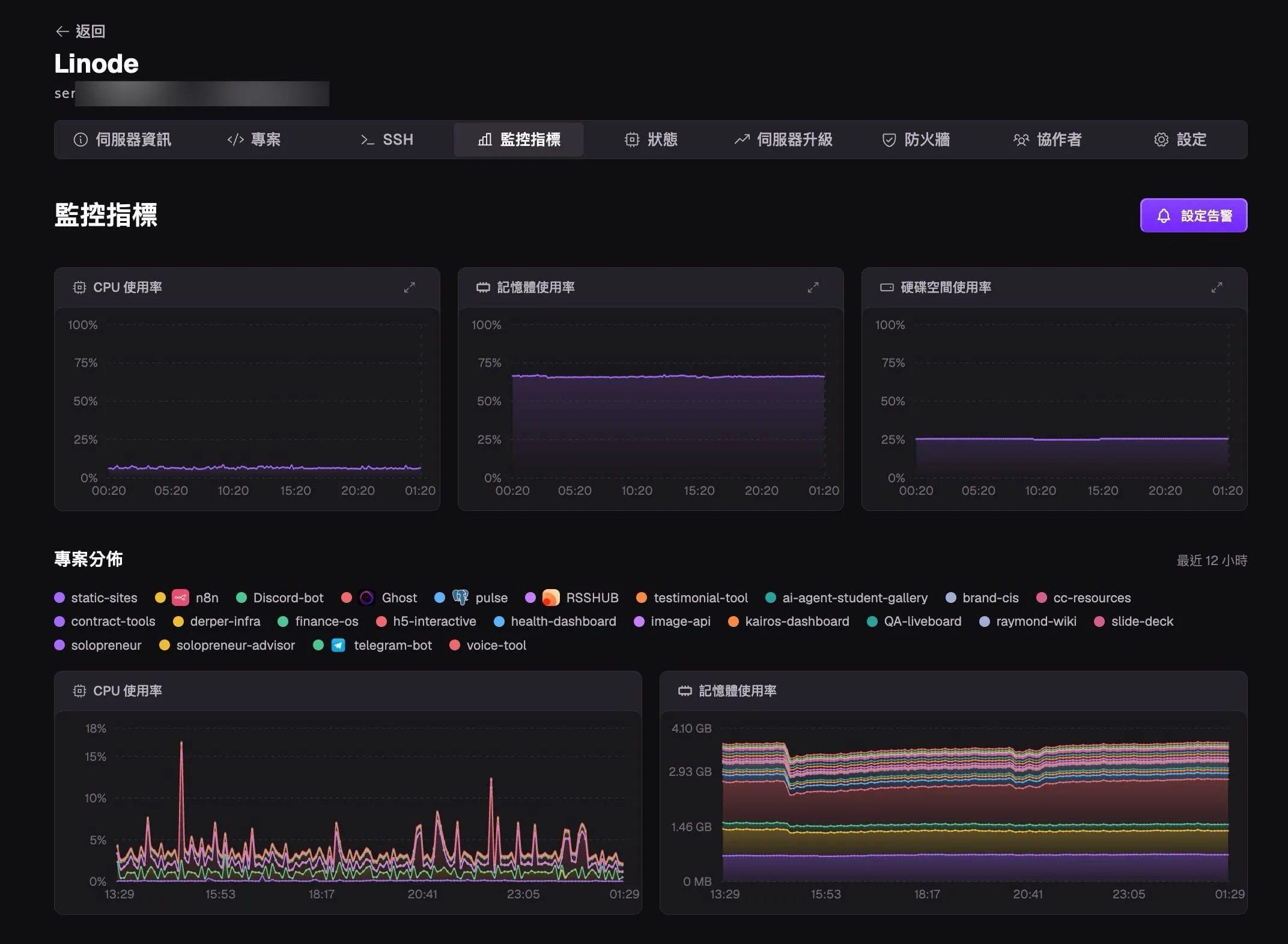Click the CPU icon in the bottom CPU 使用率 card

click(79, 691)
